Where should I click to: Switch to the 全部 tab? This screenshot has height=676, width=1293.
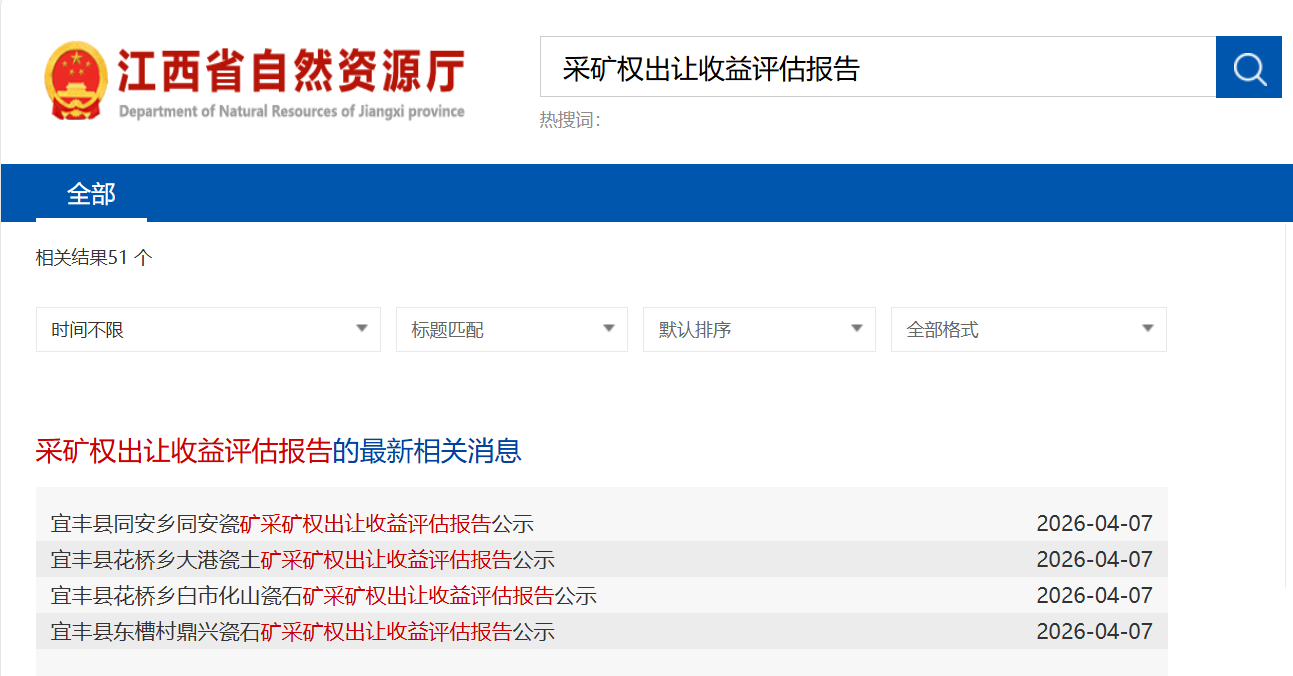(90, 192)
